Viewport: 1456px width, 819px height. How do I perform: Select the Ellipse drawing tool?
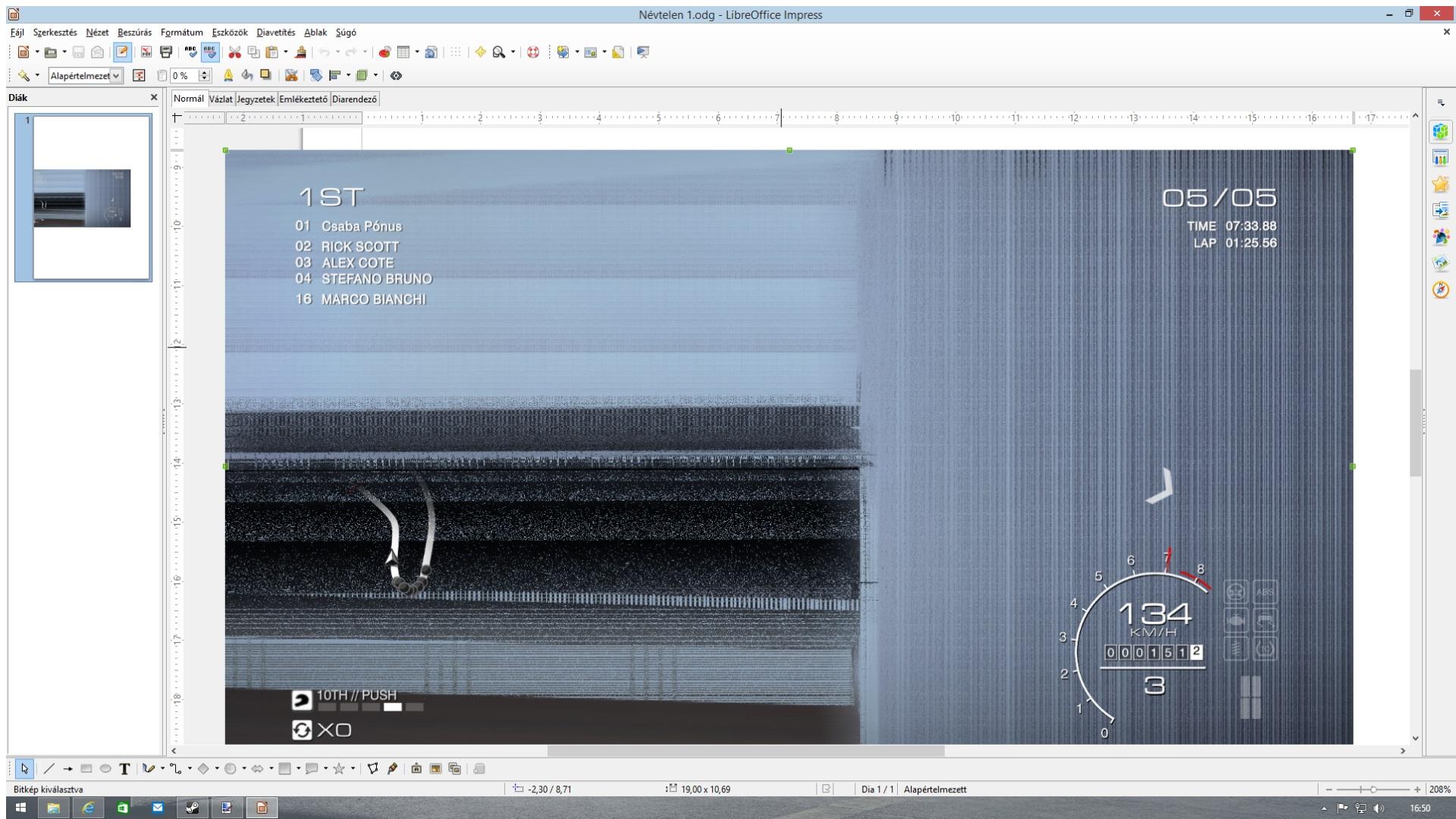click(x=105, y=769)
